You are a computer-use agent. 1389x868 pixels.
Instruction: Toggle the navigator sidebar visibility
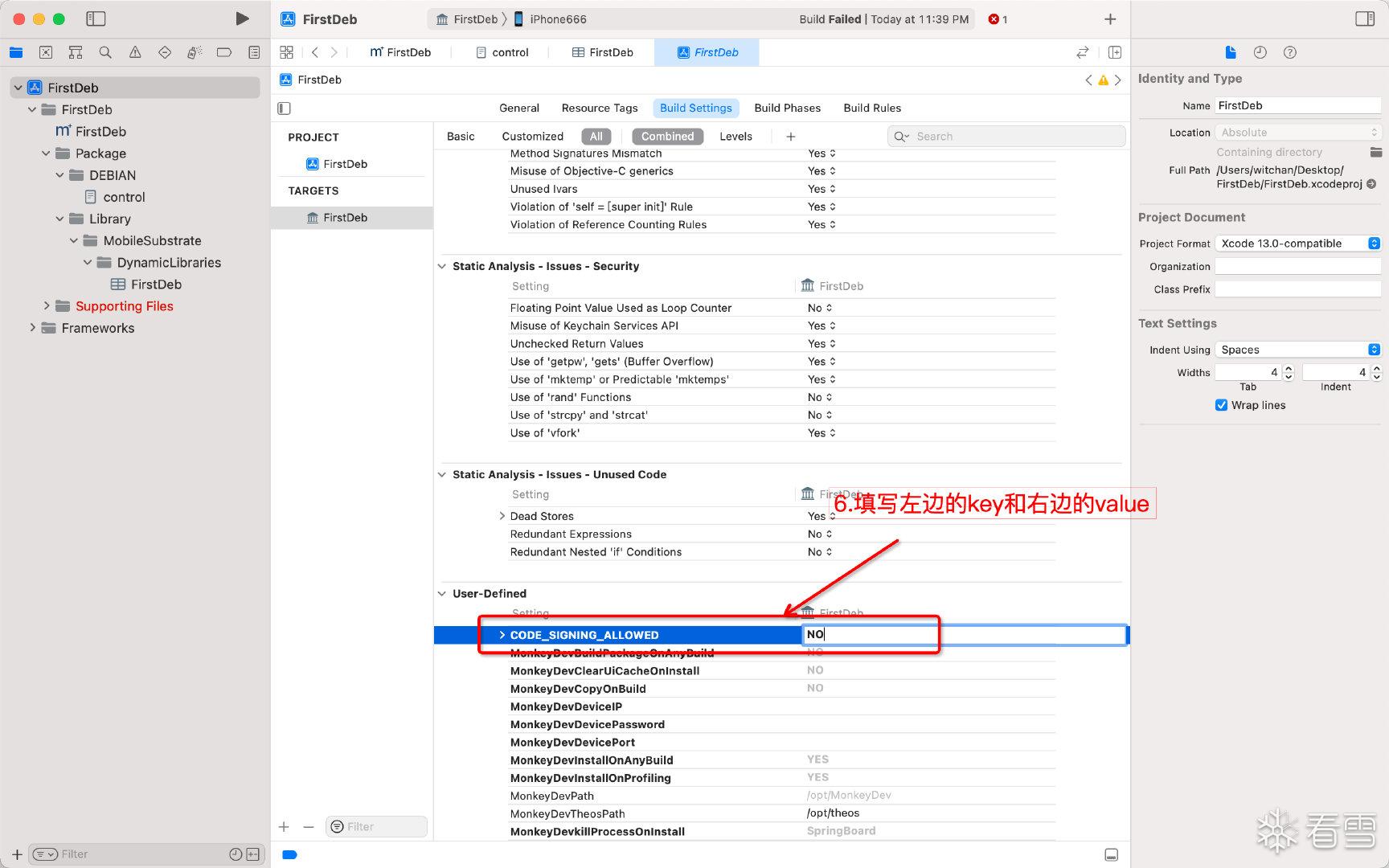click(96, 18)
